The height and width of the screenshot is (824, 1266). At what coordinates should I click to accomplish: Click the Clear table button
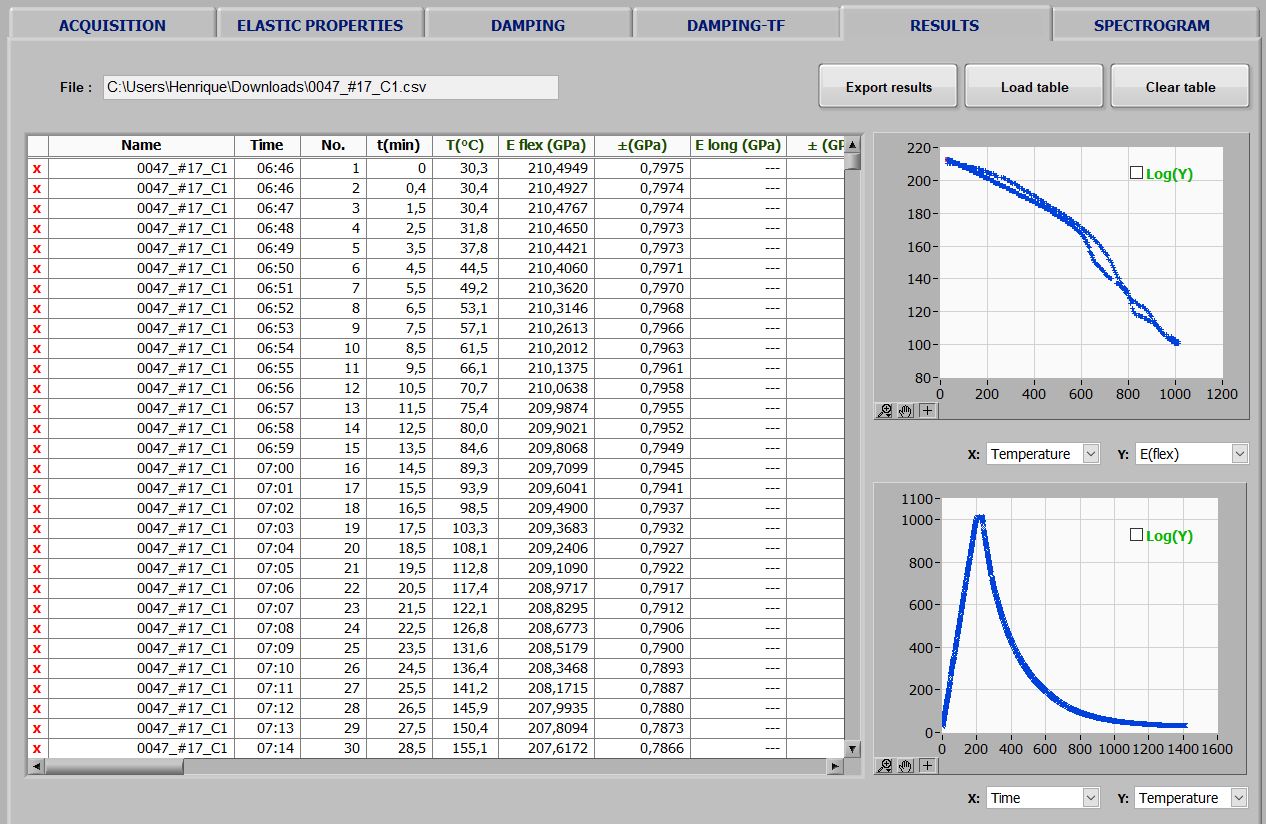1180,87
